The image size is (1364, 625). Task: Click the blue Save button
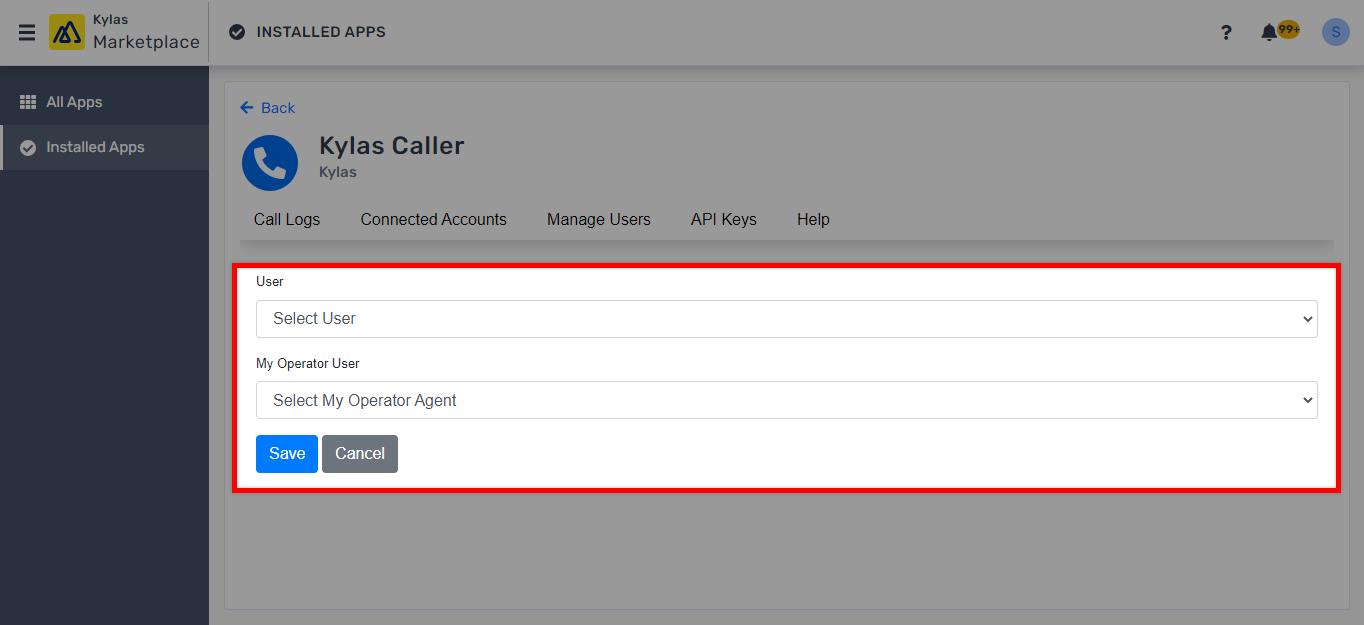pos(287,453)
